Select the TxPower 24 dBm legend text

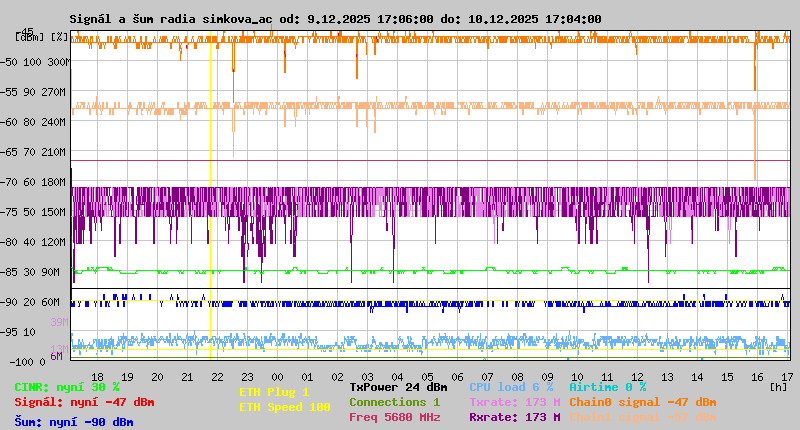[x=398, y=387]
